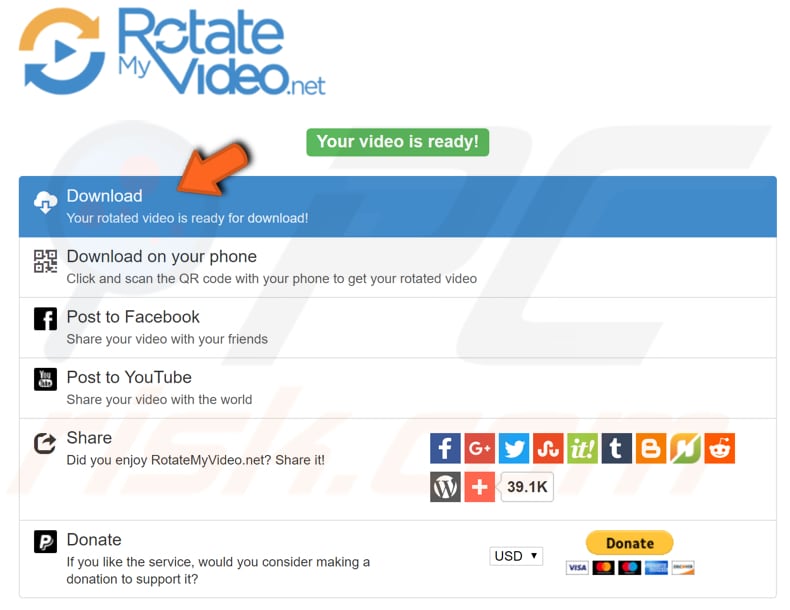Select Post to YouTube option
790x610 pixels.
click(398, 388)
